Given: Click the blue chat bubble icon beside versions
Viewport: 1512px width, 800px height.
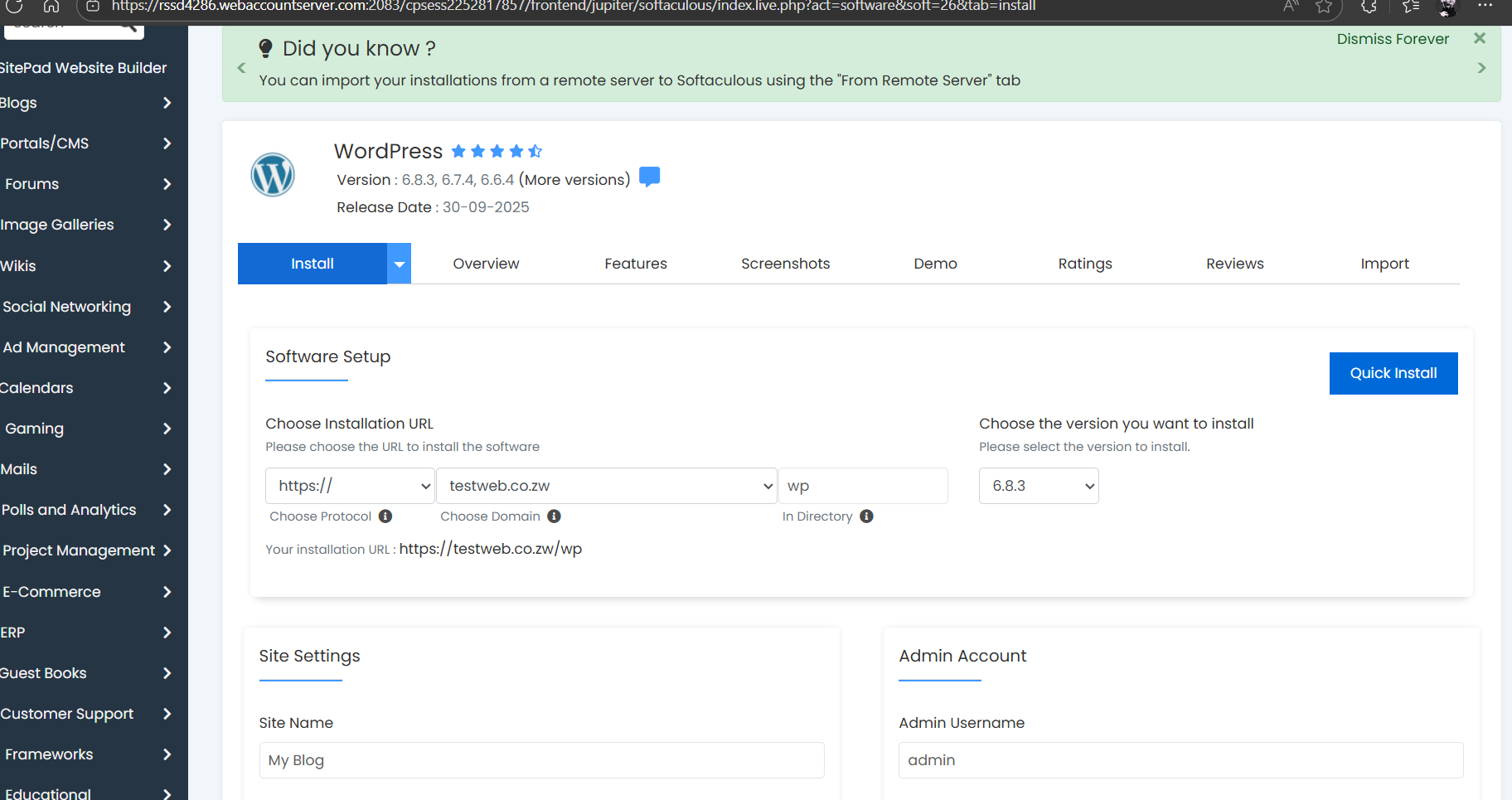Looking at the screenshot, I should point(650,177).
